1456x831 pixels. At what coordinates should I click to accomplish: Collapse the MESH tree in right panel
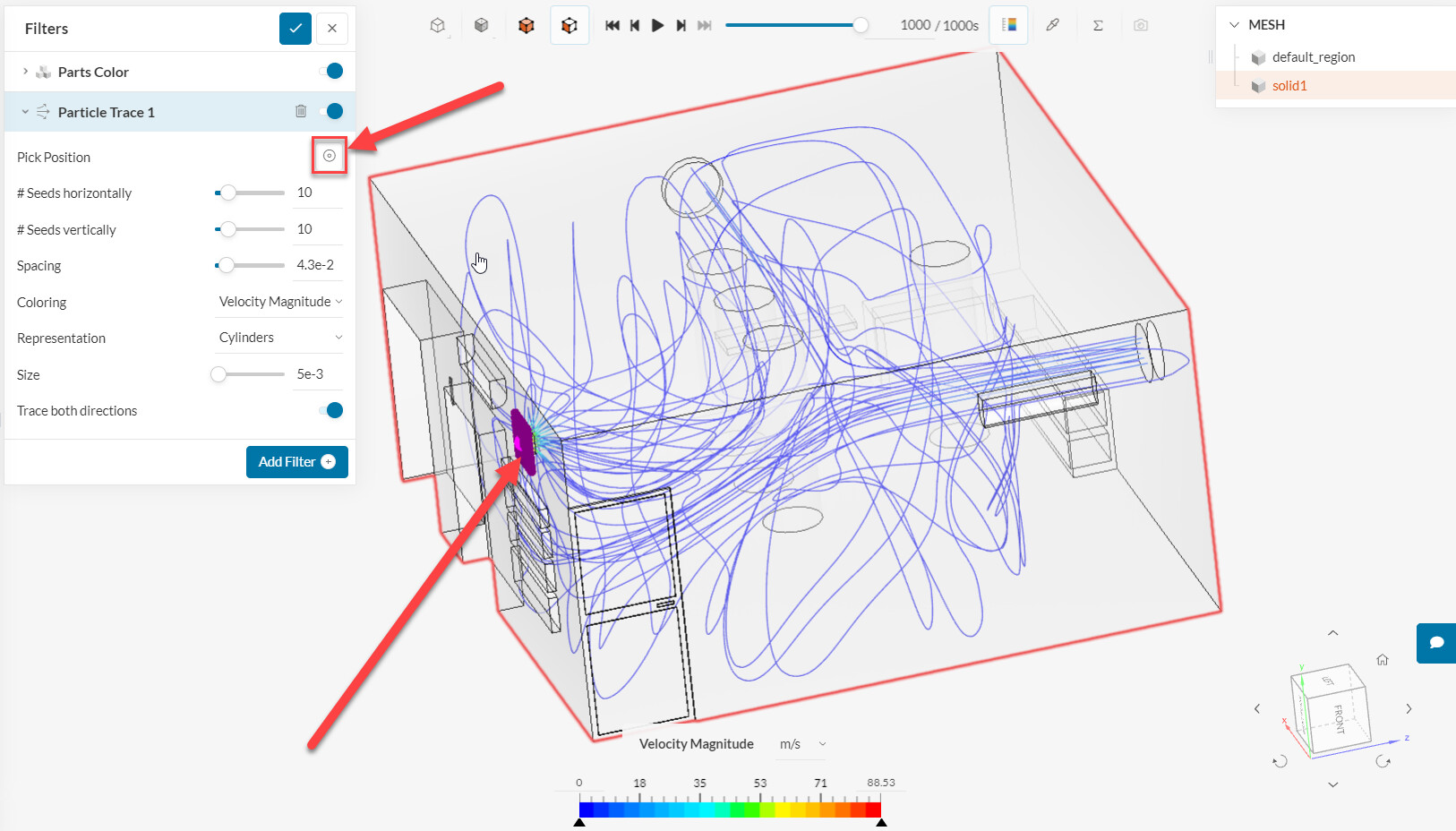[x=1237, y=24]
